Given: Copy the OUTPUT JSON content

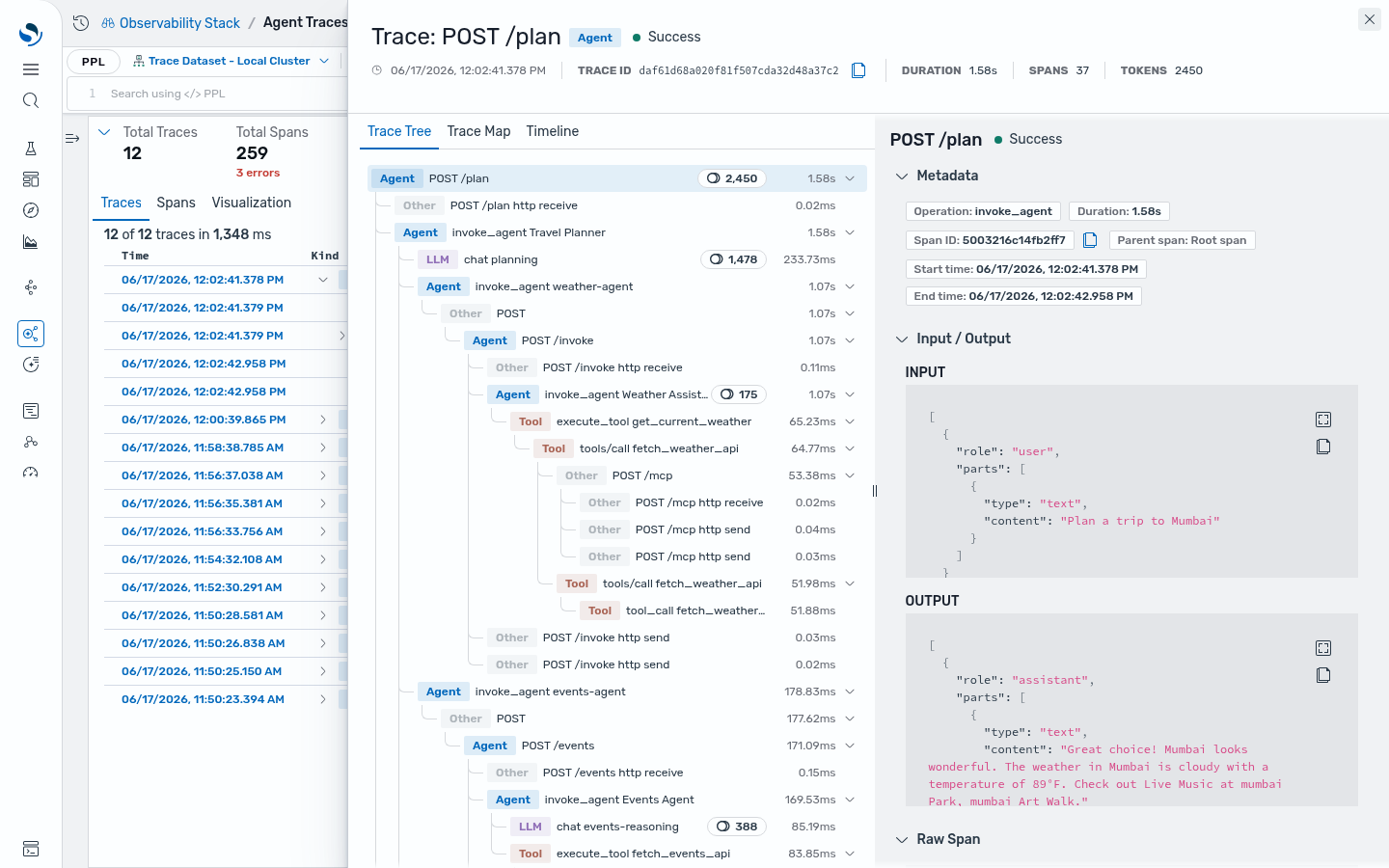Looking at the screenshot, I should tap(1323, 675).
